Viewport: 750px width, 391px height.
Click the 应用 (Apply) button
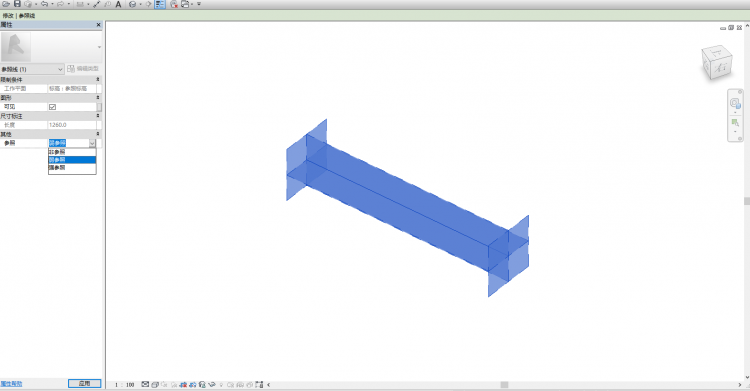click(x=84, y=383)
